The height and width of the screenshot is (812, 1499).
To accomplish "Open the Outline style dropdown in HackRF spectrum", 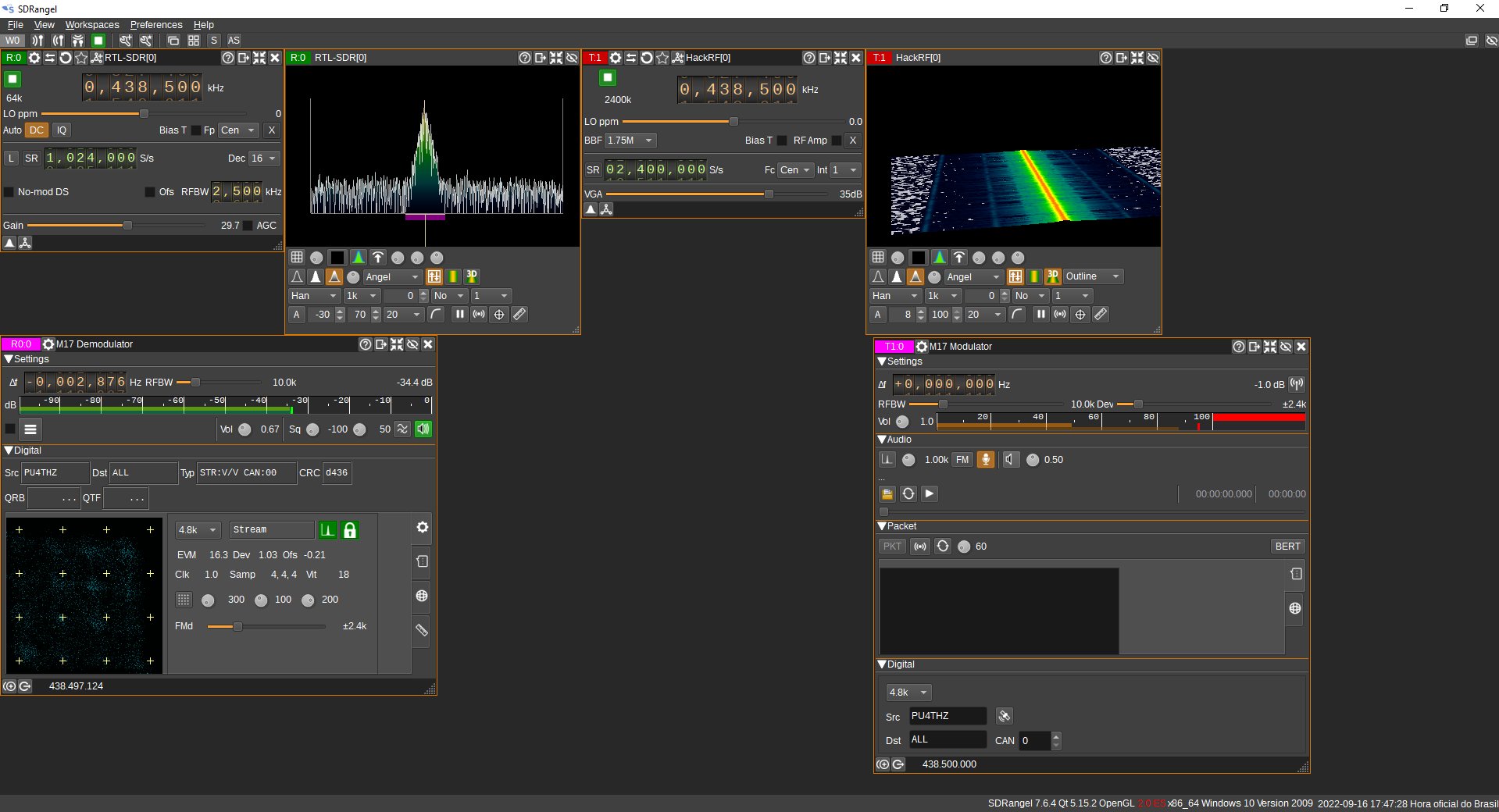I will [x=1093, y=276].
